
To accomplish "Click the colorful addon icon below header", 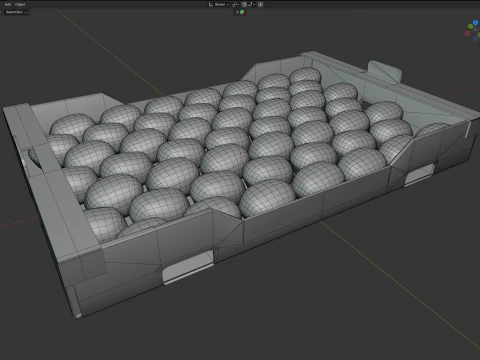I will (x=242, y=12).
